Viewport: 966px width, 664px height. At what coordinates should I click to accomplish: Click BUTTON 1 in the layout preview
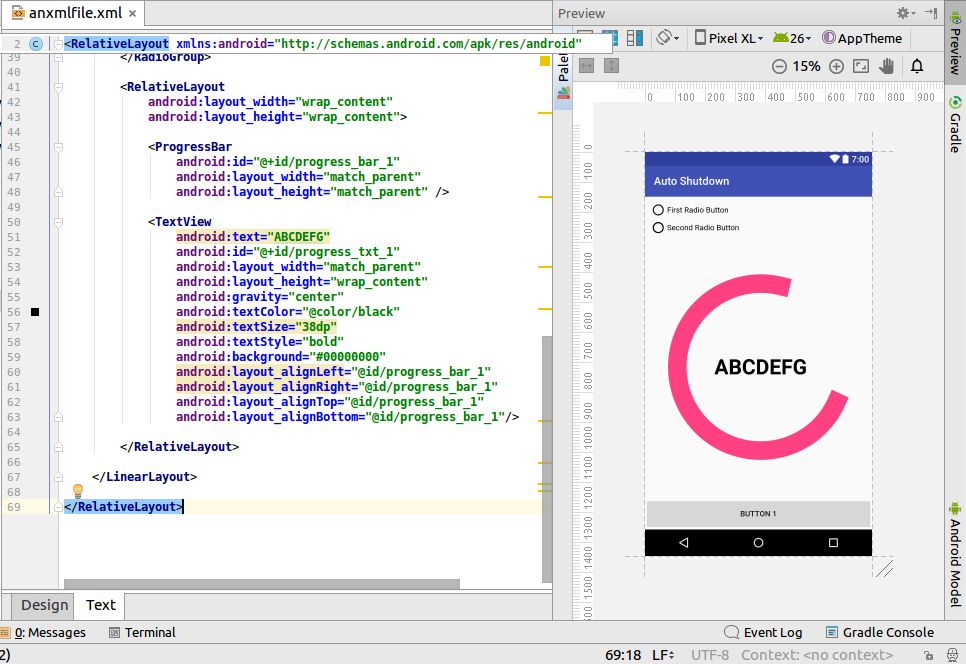pyautogui.click(x=758, y=514)
